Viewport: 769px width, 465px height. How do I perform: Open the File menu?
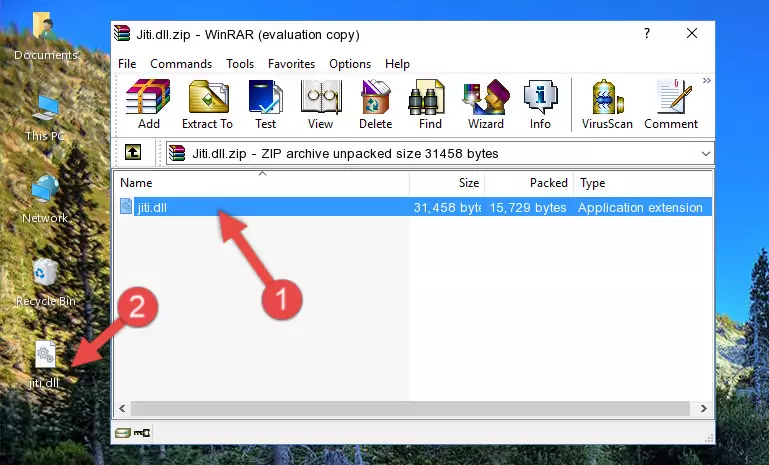(127, 64)
